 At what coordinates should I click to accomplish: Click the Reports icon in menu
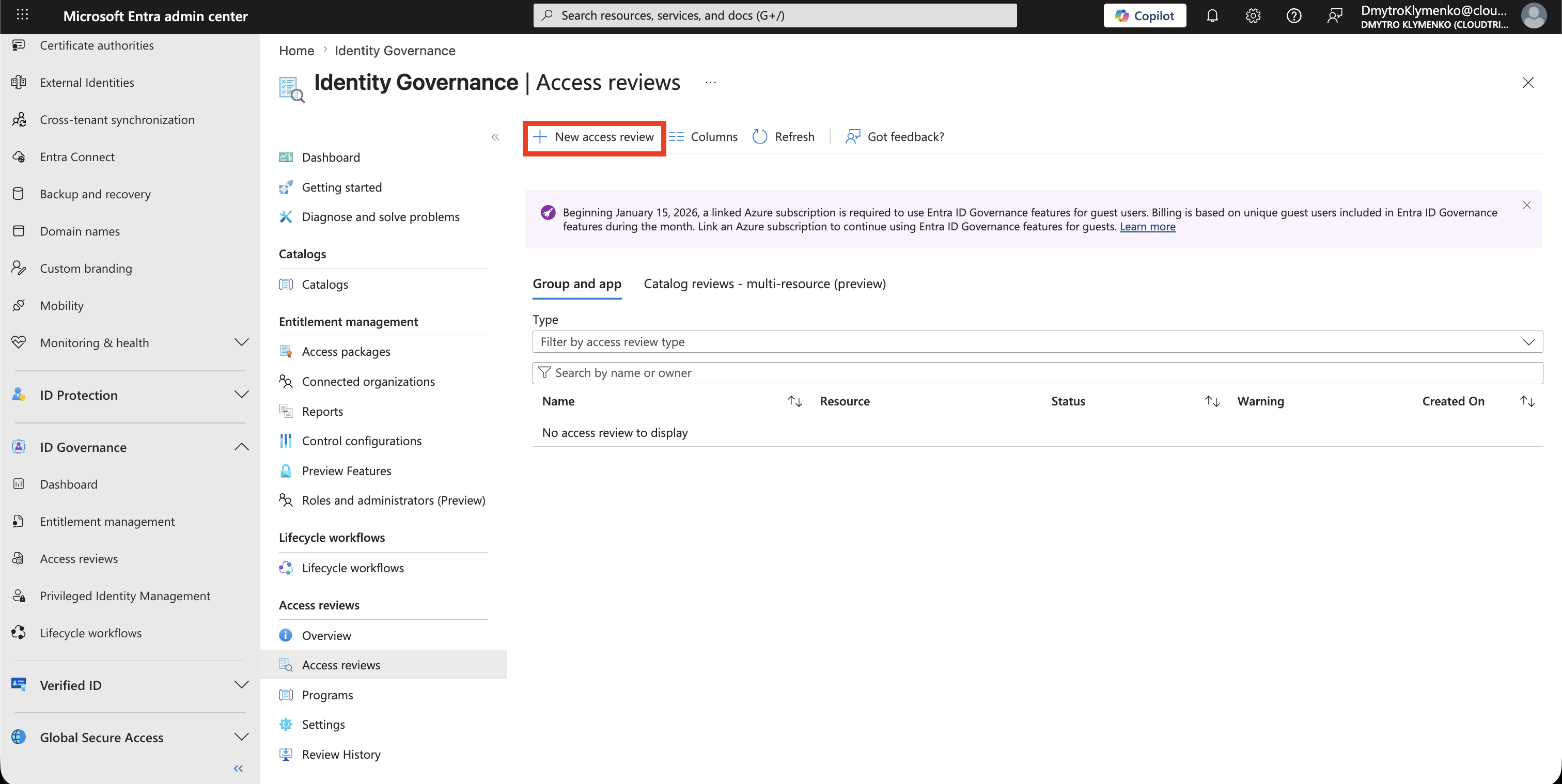tap(286, 411)
